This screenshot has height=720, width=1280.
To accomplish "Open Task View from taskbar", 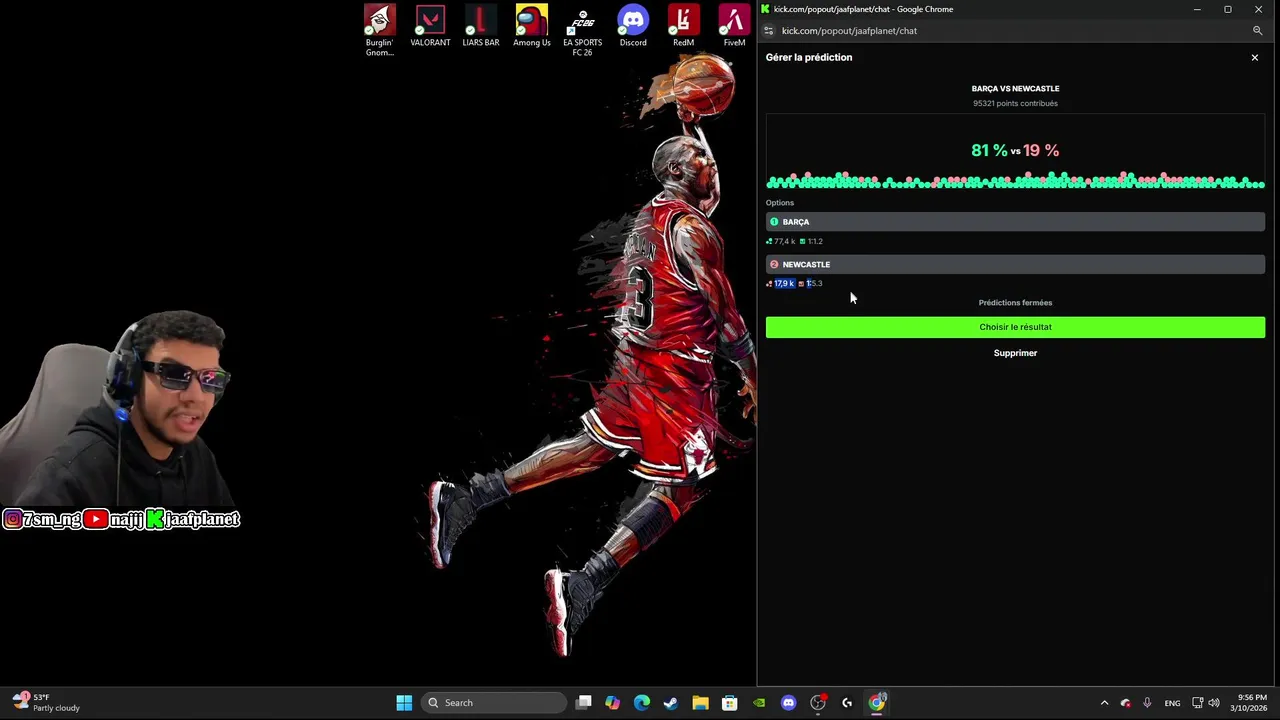I will 584,703.
